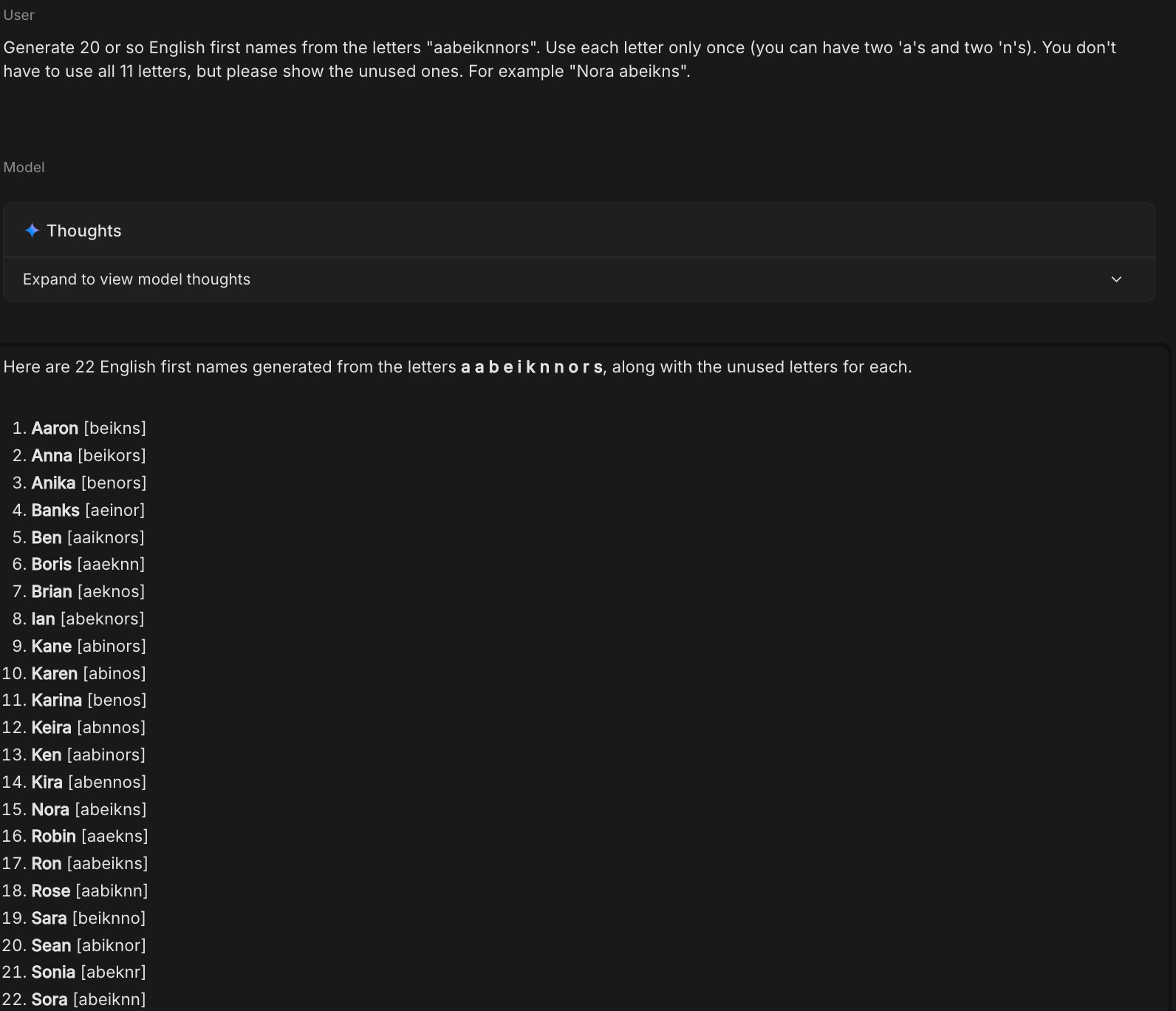Click the unused letters "[beikors]" beside Anna
Viewport: 1176px width, 1011px height.
(112, 456)
